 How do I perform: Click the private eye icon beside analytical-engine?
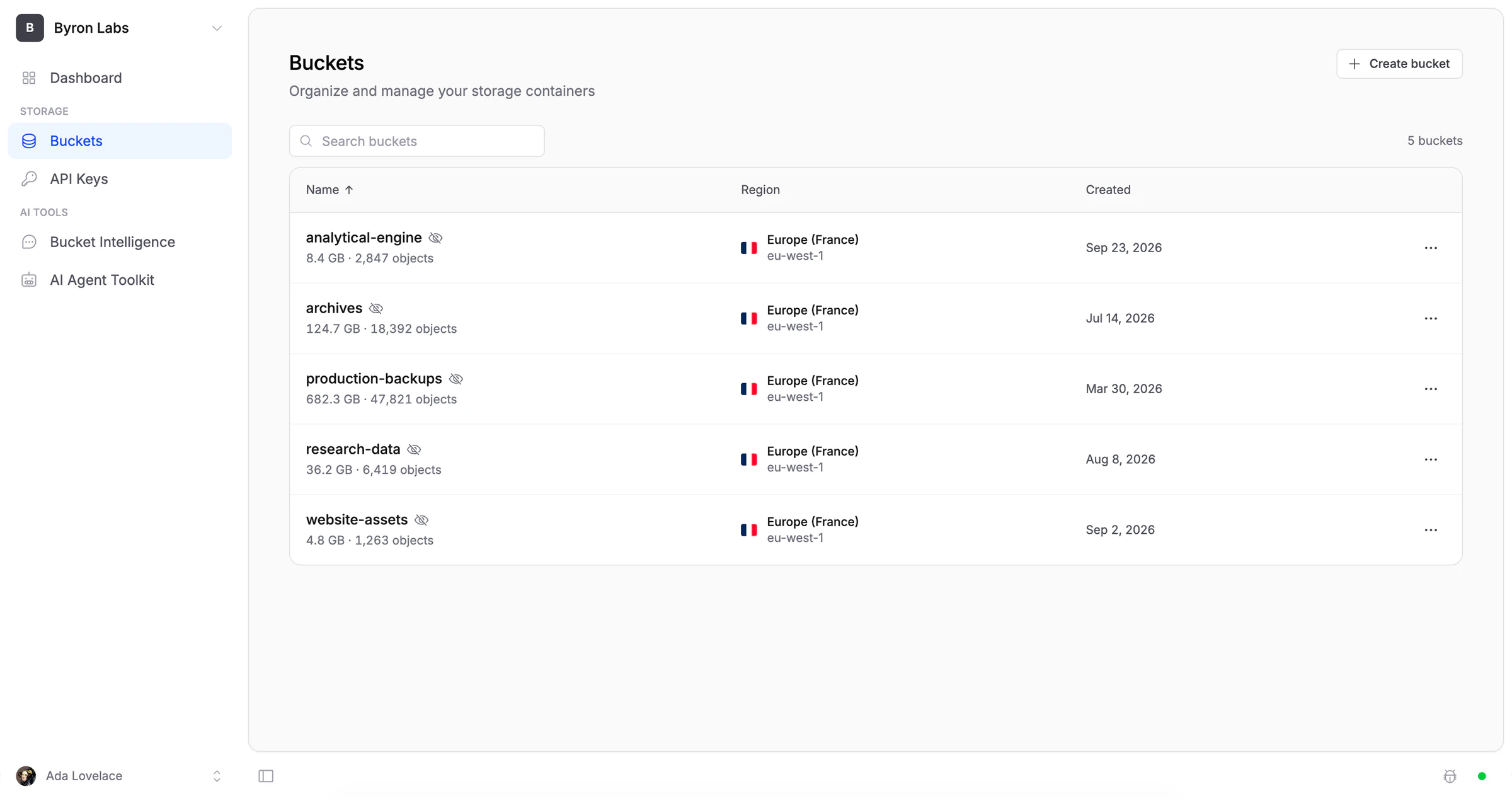(x=435, y=238)
